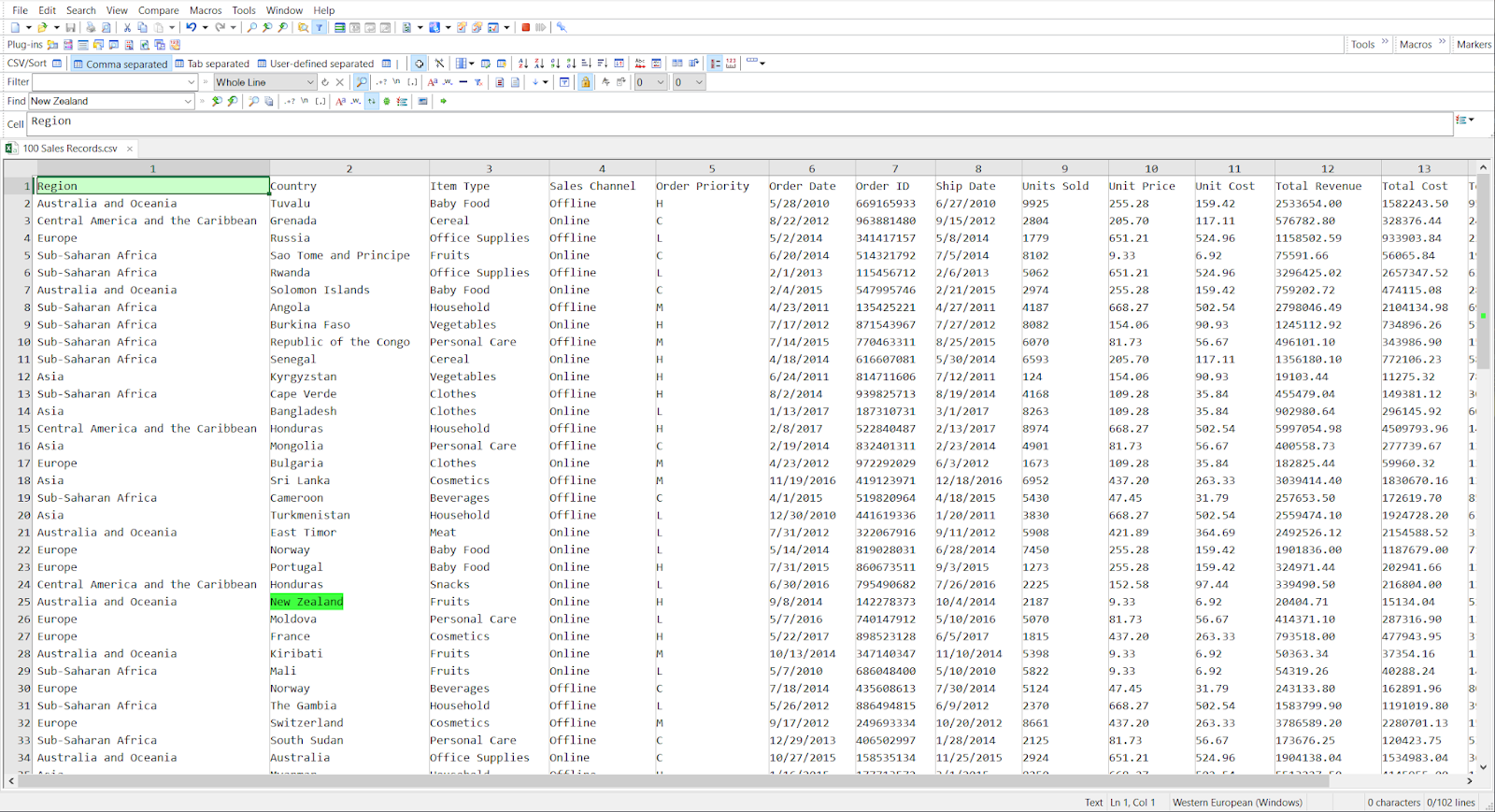Screen dimensions: 1495x812
Task: Select Comma separated mode
Action: (120, 64)
